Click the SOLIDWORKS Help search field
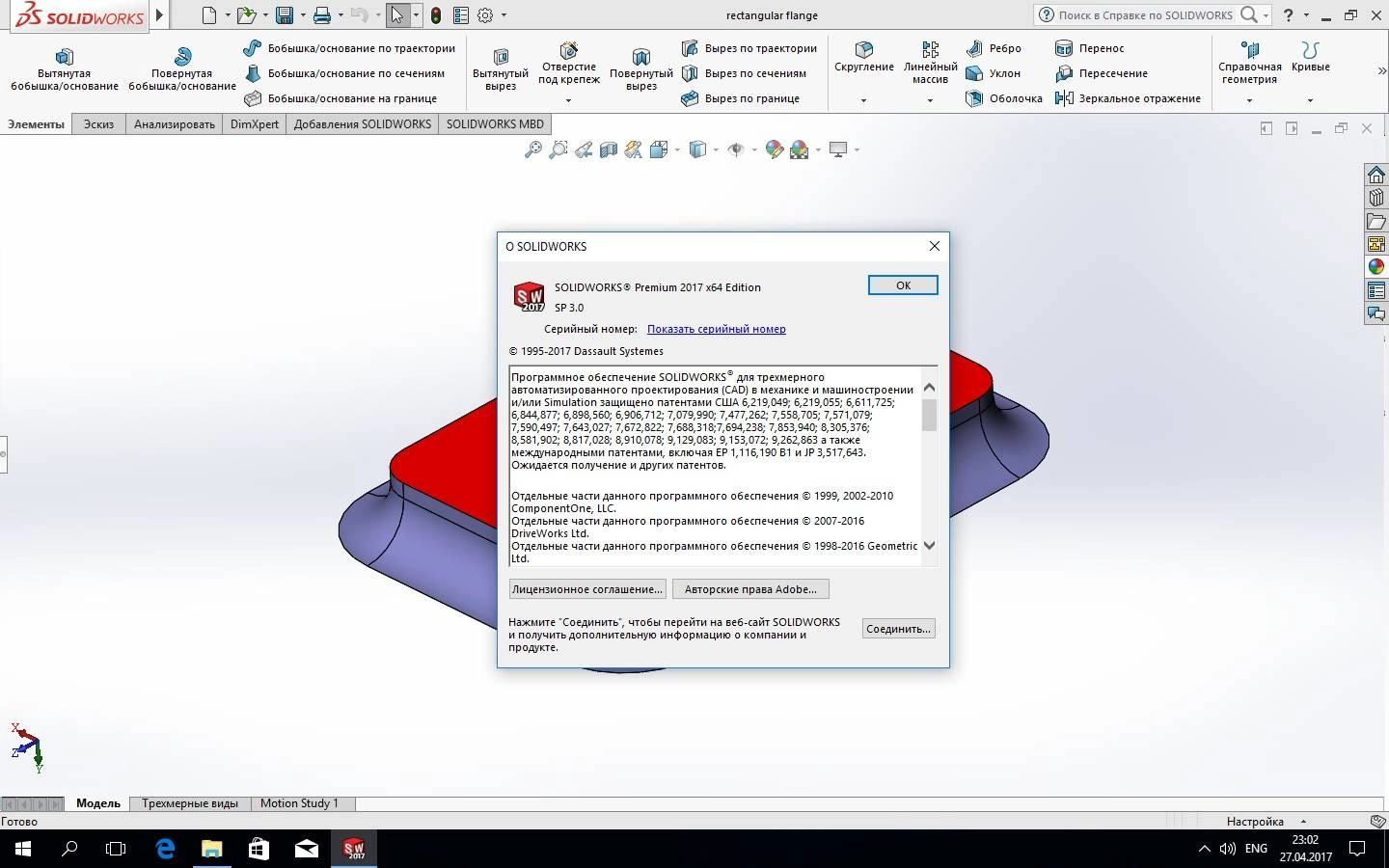This screenshot has width=1389, height=868. pyautogui.click(x=1146, y=15)
